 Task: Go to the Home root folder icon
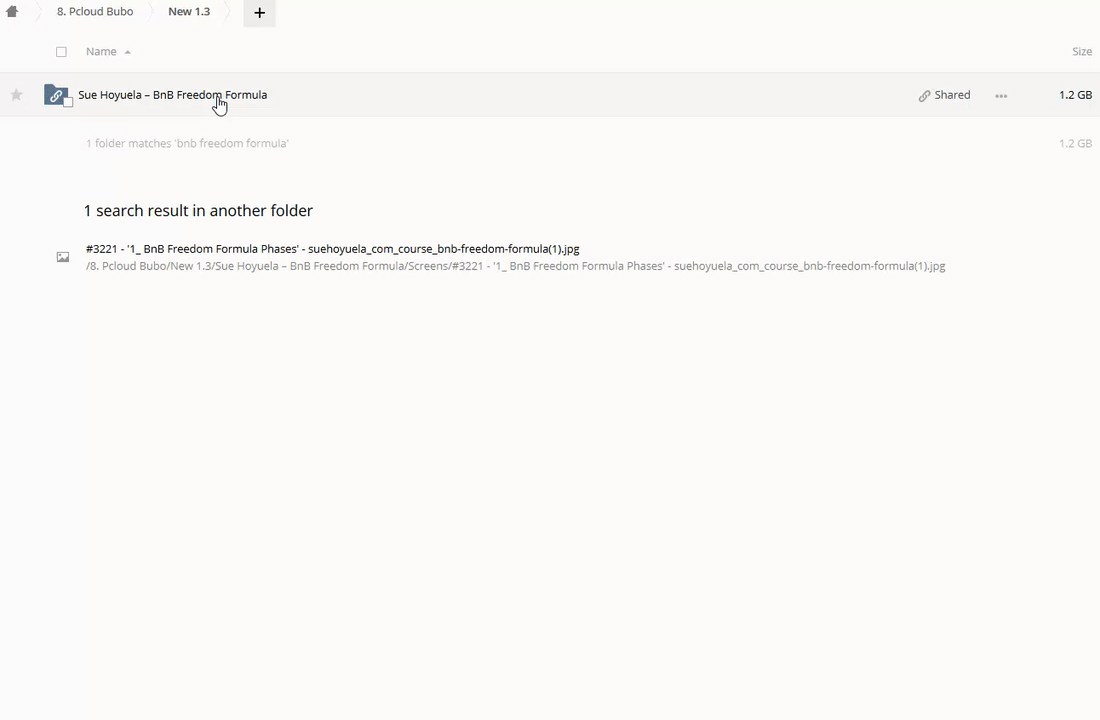click(12, 12)
